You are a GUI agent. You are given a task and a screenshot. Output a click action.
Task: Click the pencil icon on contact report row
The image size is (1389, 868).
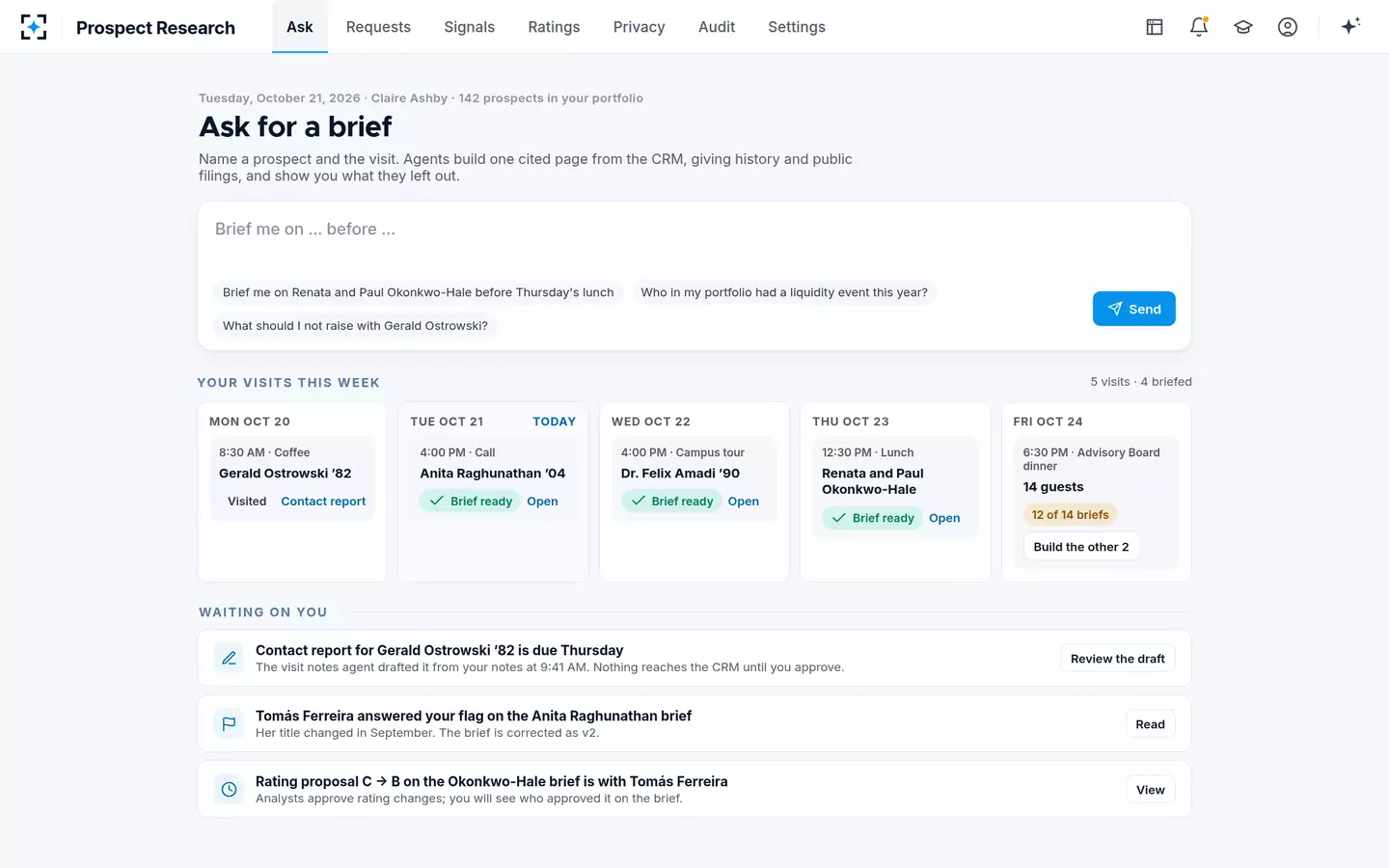pyautogui.click(x=229, y=658)
